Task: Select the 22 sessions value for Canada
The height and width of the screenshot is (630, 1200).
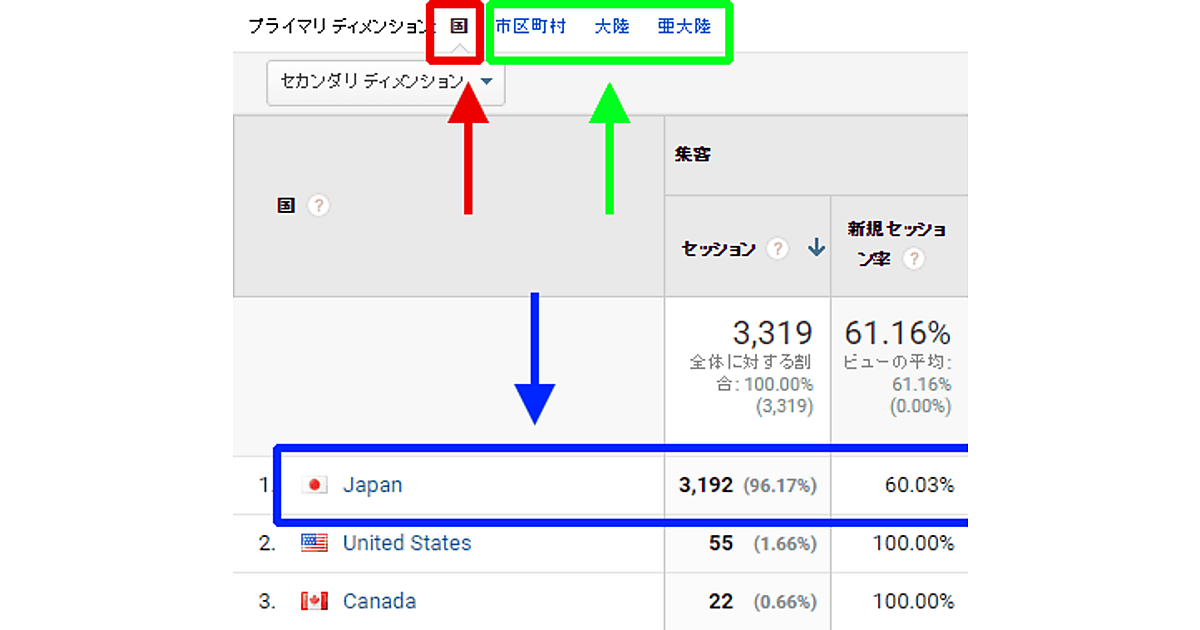Action: (x=721, y=601)
